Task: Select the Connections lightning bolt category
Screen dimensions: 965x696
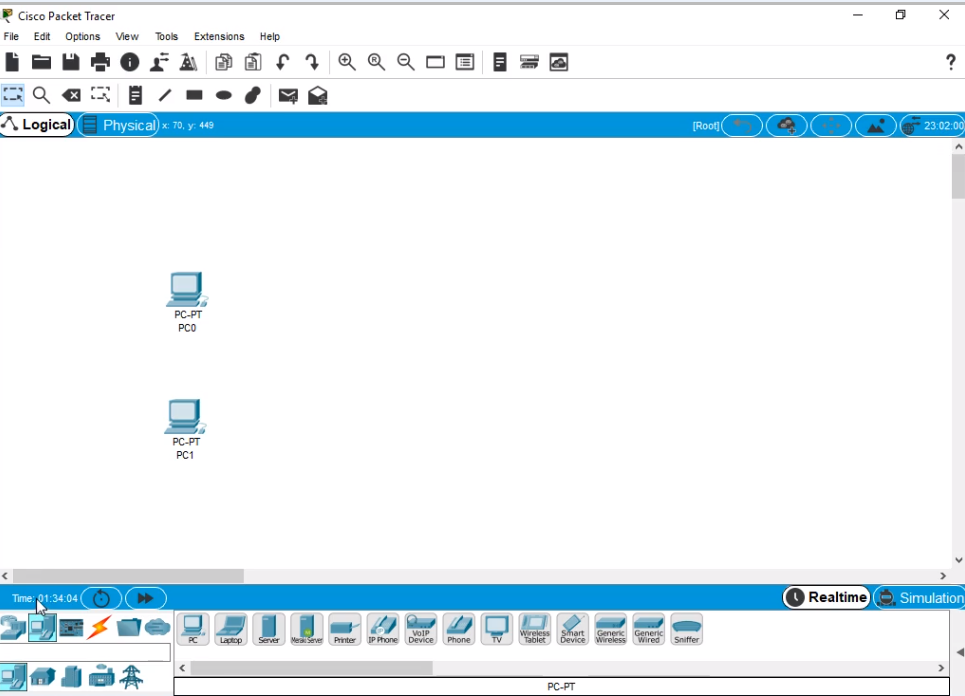Action: pos(100,628)
